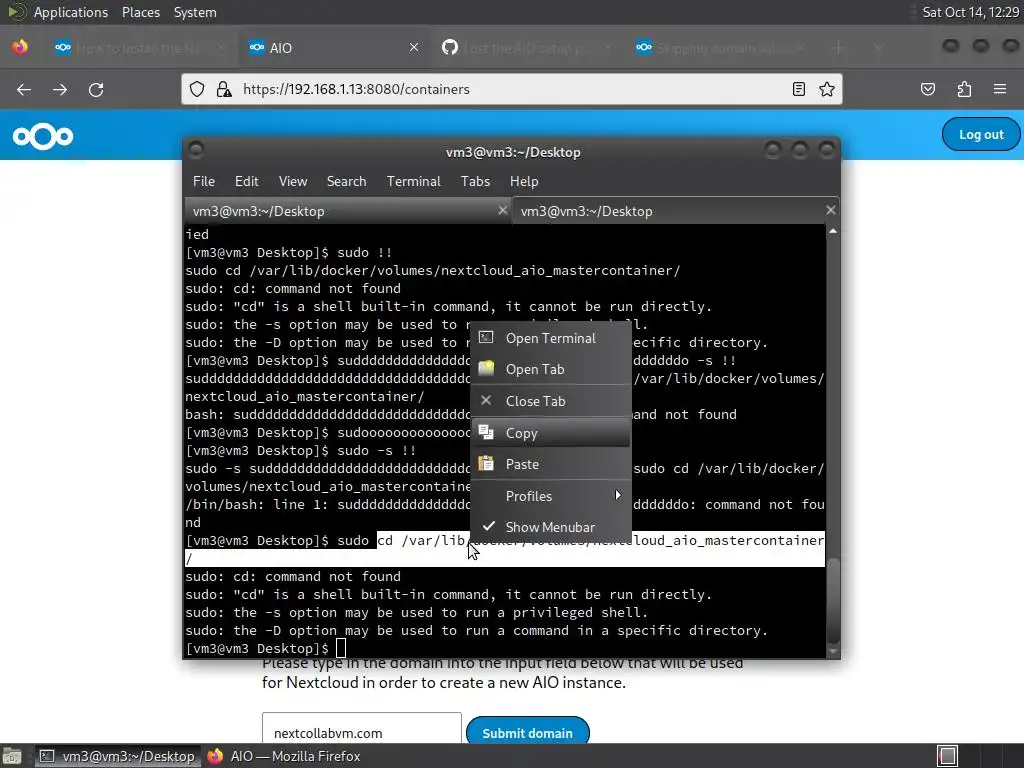Viewport: 1024px width, 768px height.
Task: Expand the Profiles submenu
Action: (x=551, y=496)
